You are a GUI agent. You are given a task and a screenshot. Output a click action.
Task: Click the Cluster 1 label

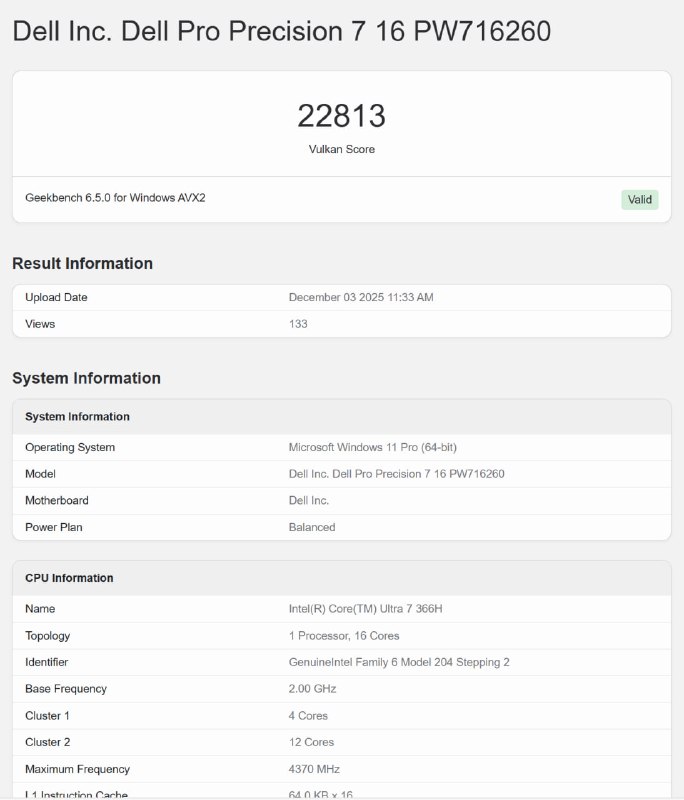[47, 716]
